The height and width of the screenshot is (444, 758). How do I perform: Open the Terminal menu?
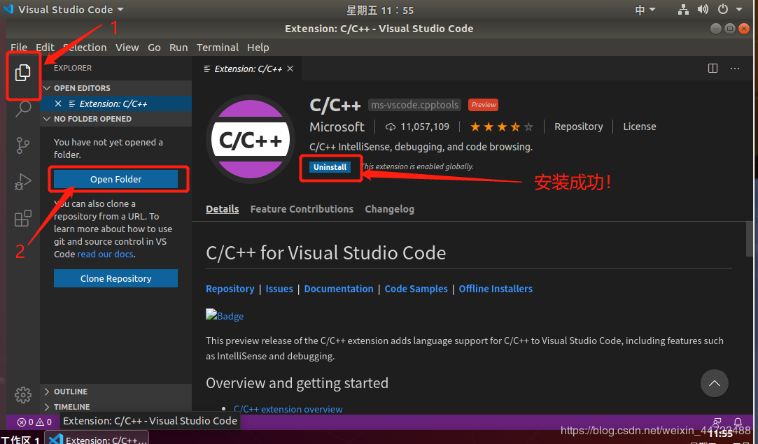pos(218,47)
